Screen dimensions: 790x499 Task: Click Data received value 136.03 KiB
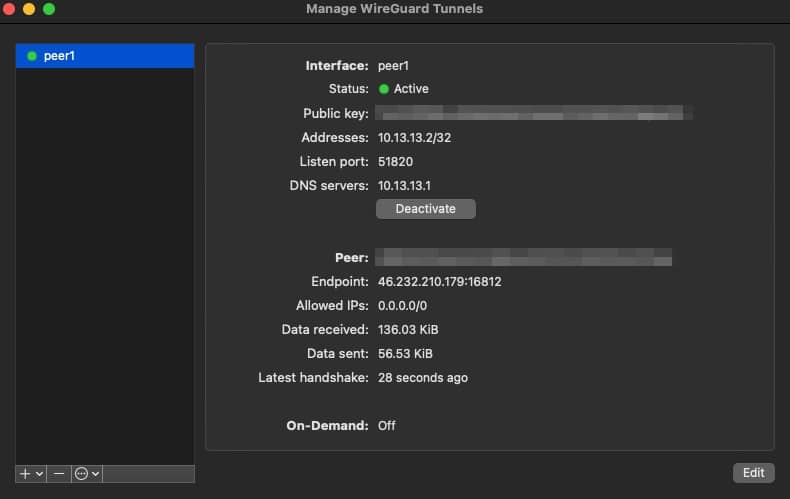(x=408, y=330)
